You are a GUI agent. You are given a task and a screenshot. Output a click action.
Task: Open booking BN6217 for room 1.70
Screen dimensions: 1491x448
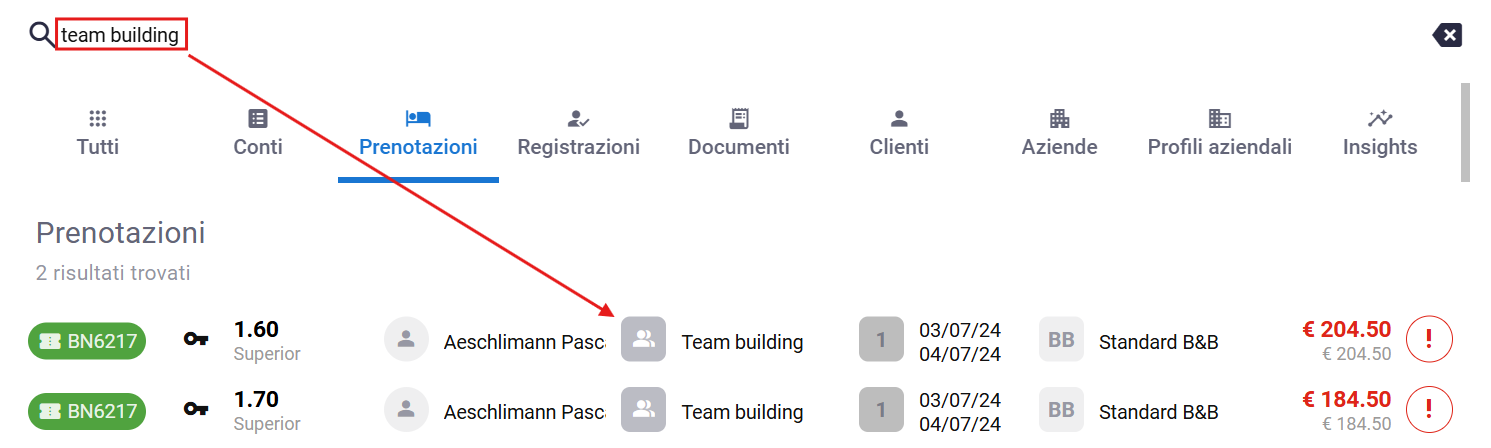coord(87,411)
